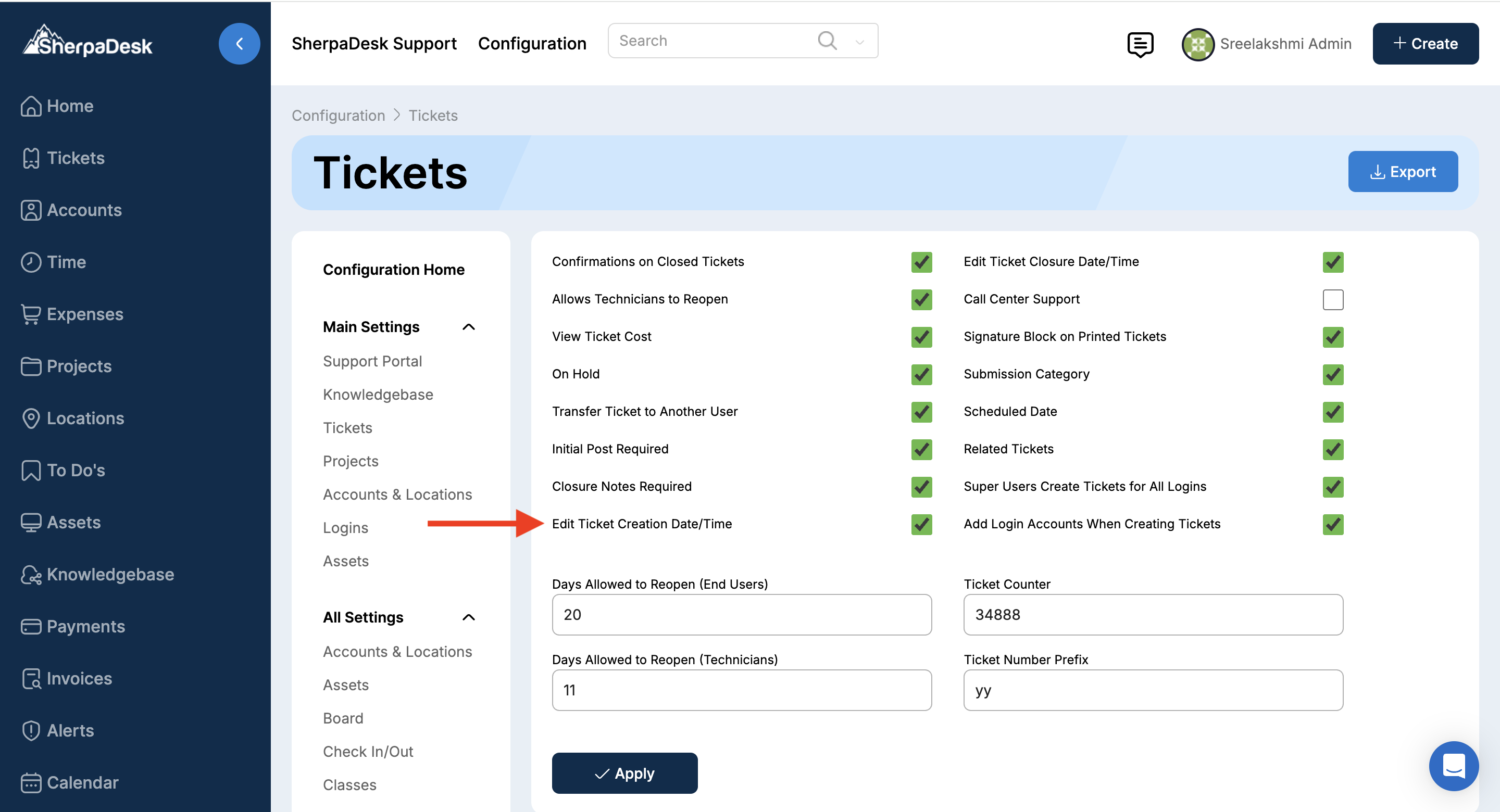Screen dimensions: 1500x812
Task: Click the search magnifier icon
Action: (827, 41)
